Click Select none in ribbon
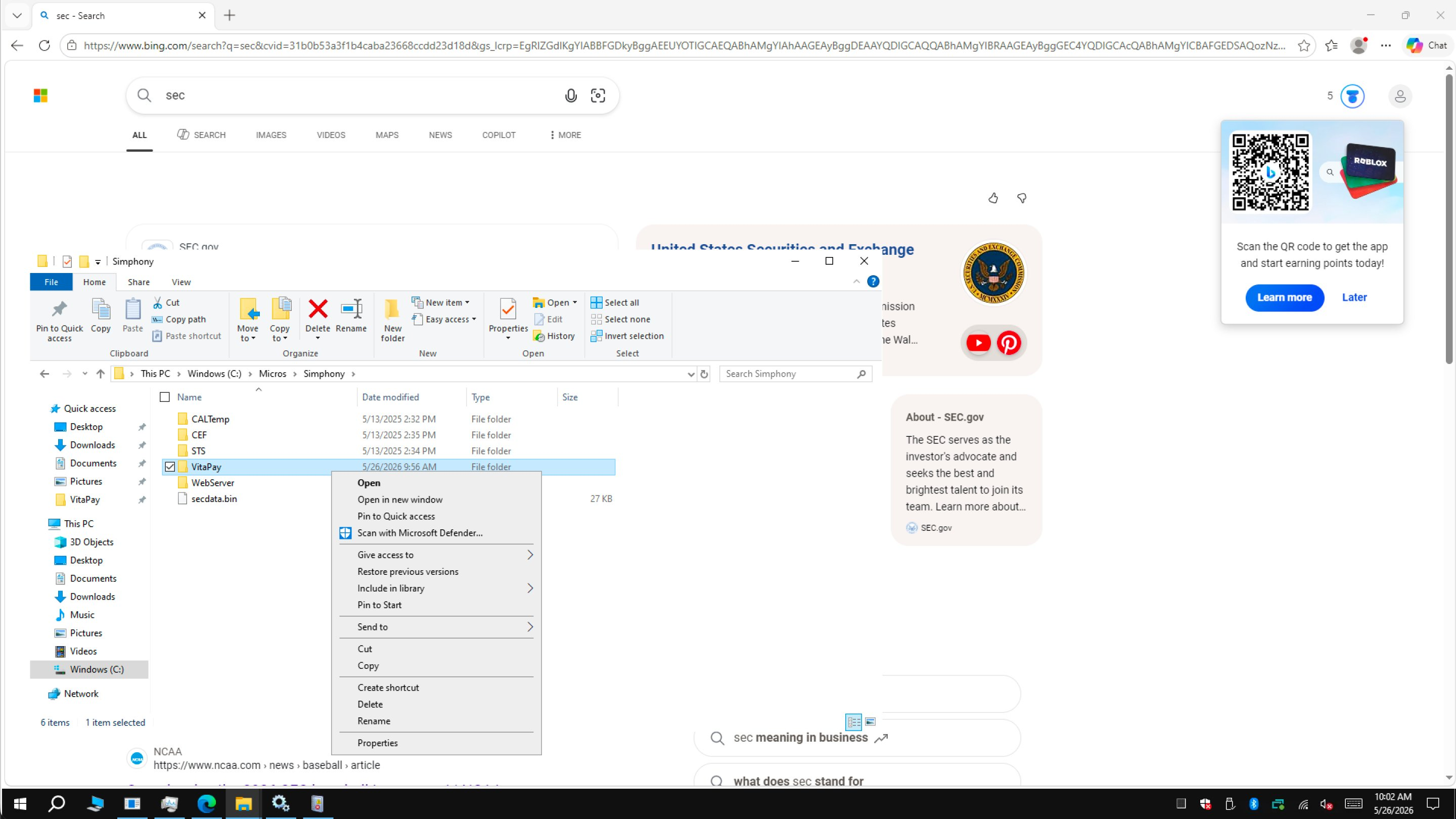The height and width of the screenshot is (819, 1456). (x=620, y=320)
